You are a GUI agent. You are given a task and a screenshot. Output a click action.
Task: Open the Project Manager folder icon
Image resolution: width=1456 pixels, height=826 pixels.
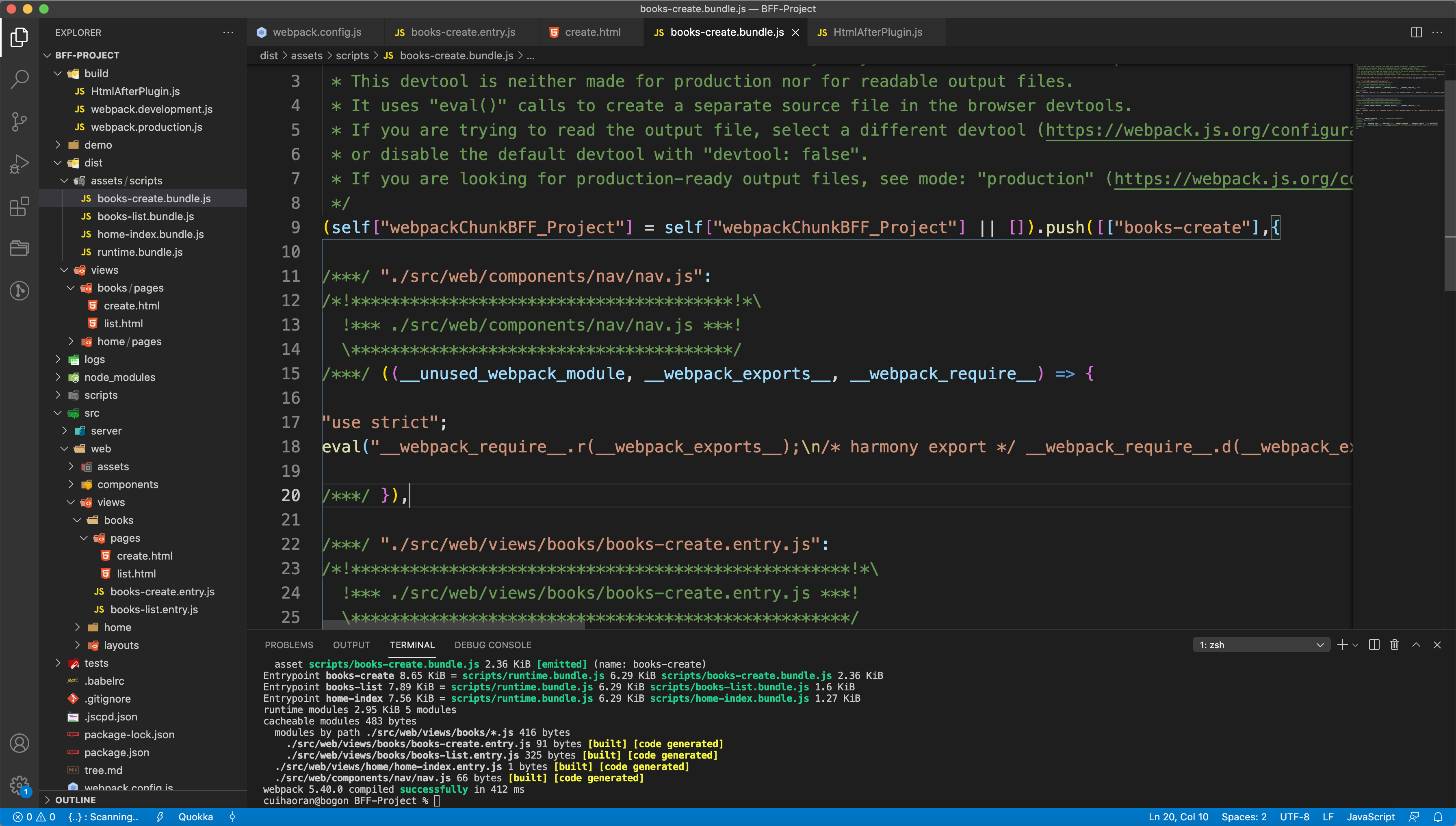(19, 248)
